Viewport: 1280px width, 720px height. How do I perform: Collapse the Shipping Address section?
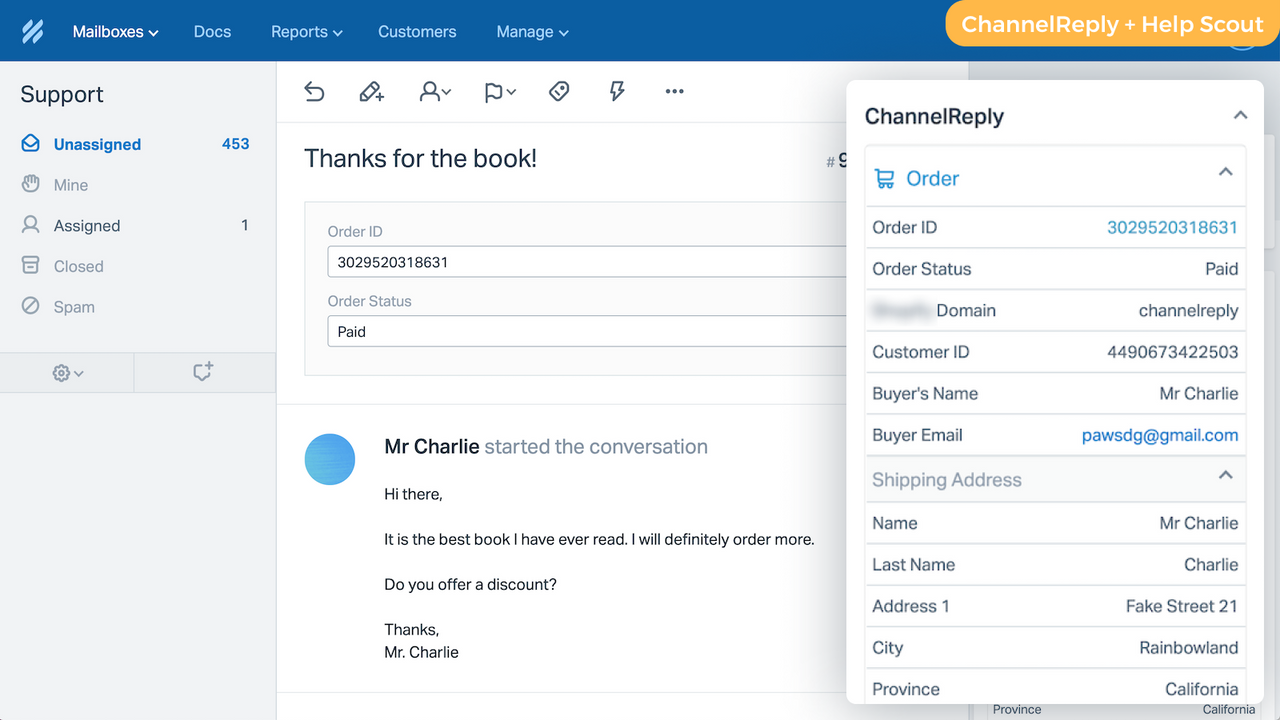tap(1226, 477)
